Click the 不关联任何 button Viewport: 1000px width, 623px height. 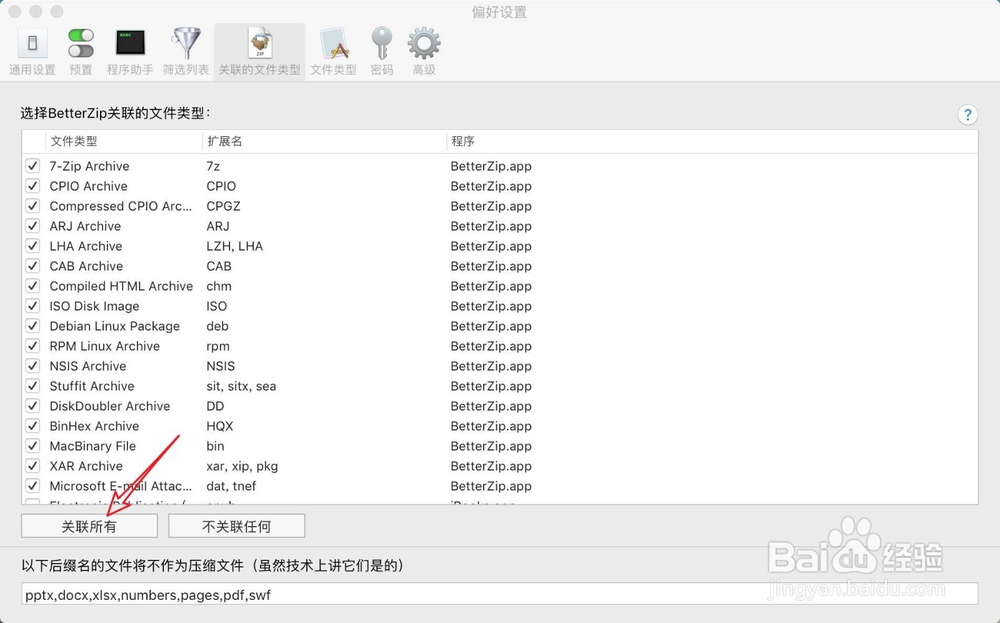pos(237,526)
